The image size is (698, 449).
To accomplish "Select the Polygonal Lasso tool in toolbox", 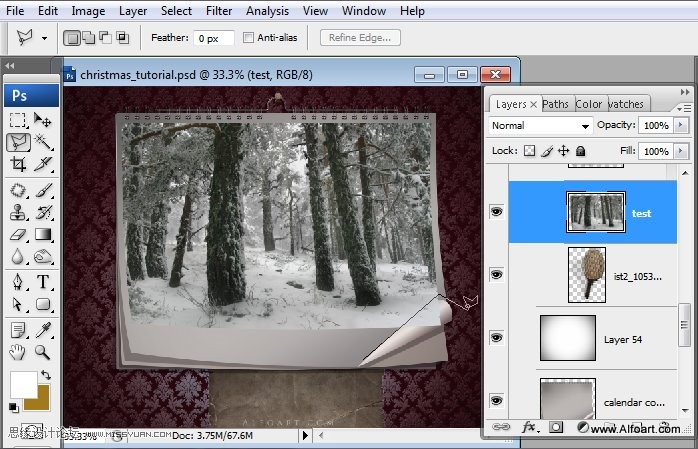I will coord(19,142).
